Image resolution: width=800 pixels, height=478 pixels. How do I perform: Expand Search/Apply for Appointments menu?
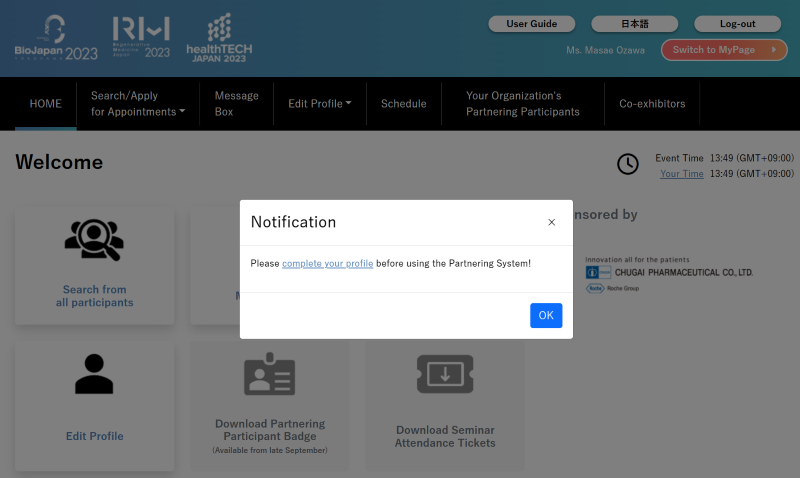click(138, 104)
